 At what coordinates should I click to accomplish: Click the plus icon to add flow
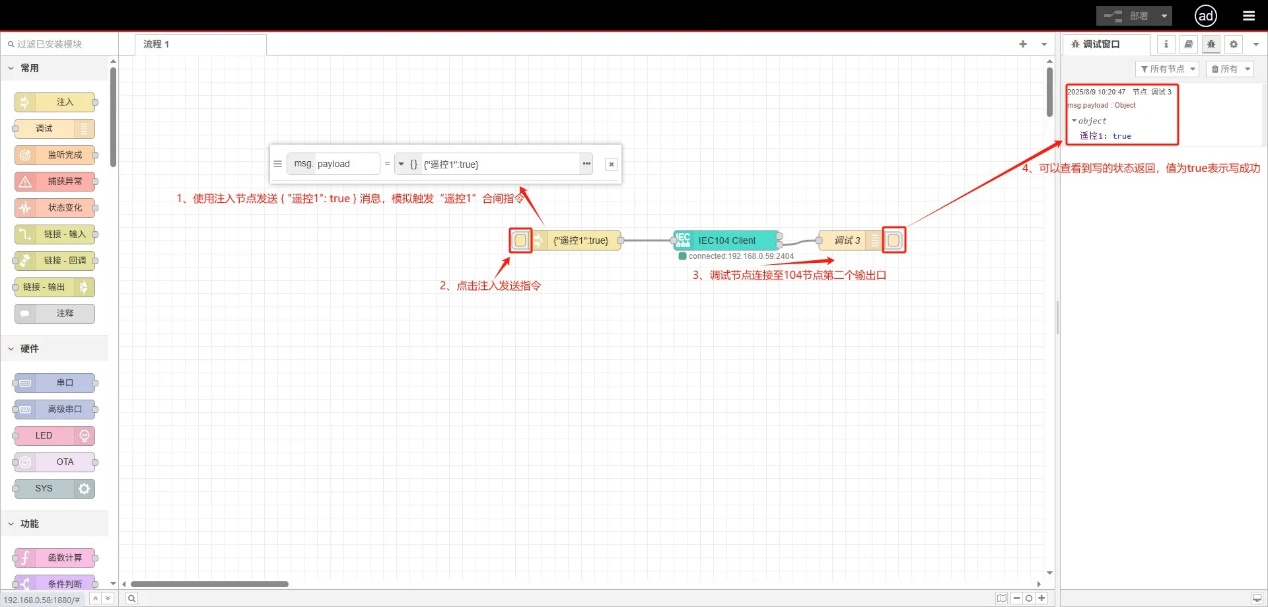1023,44
